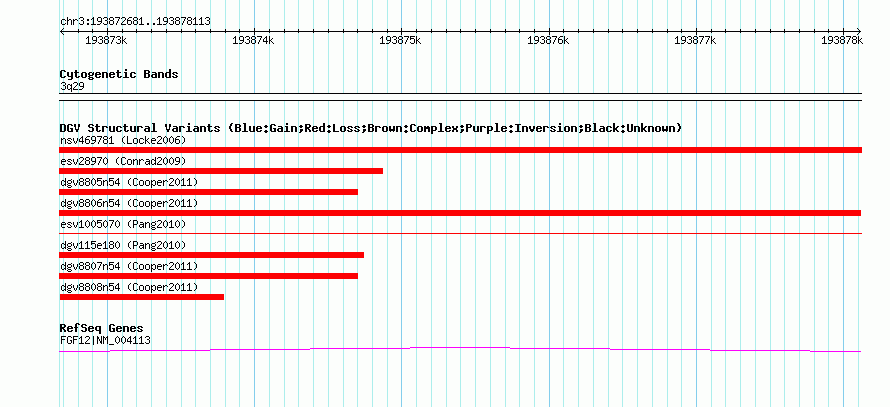
Task: Click the 193875k ruler tick label
Action: [x=400, y=40]
